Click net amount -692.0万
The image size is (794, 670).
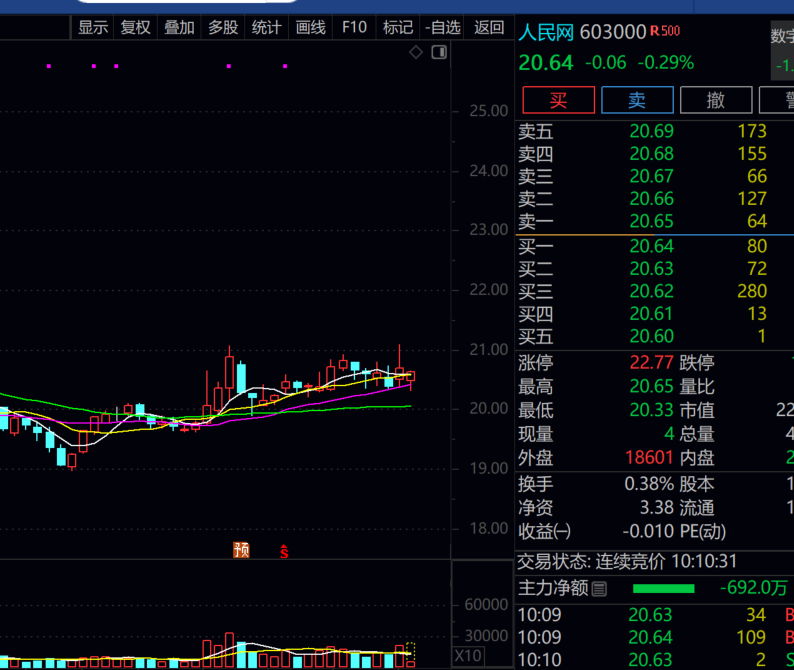(x=753, y=588)
